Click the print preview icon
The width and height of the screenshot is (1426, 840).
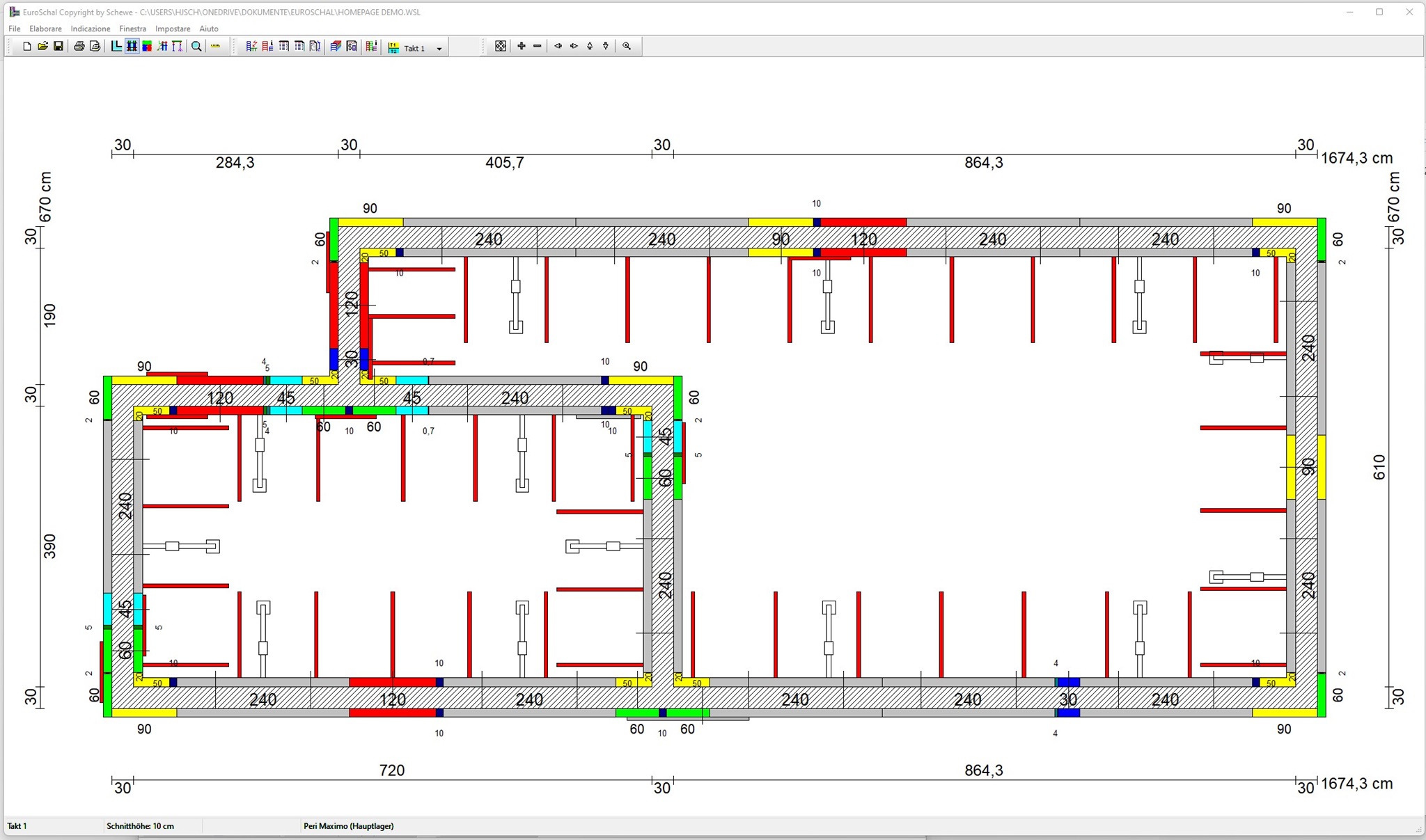point(95,47)
